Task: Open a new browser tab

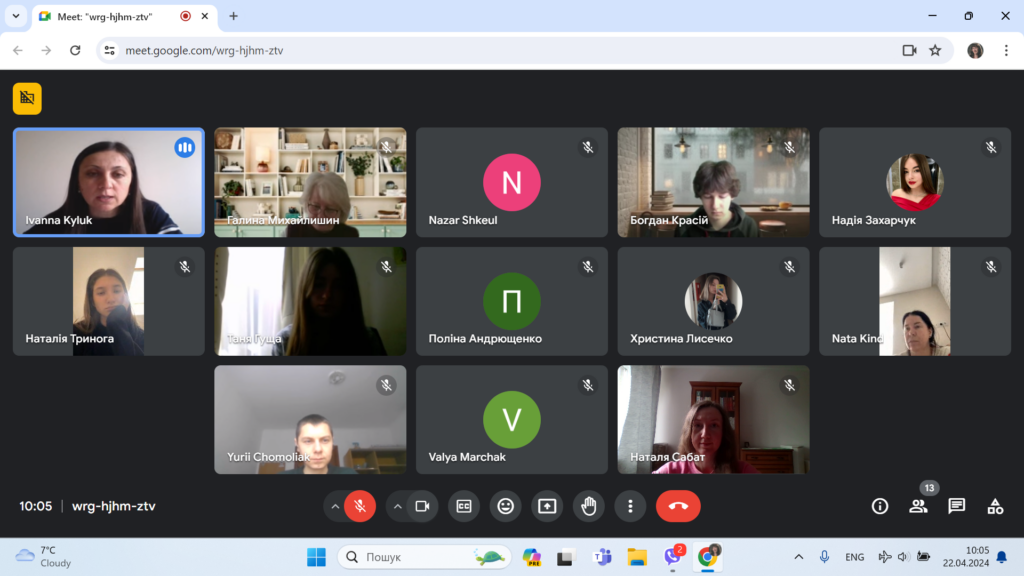Action: point(234,16)
